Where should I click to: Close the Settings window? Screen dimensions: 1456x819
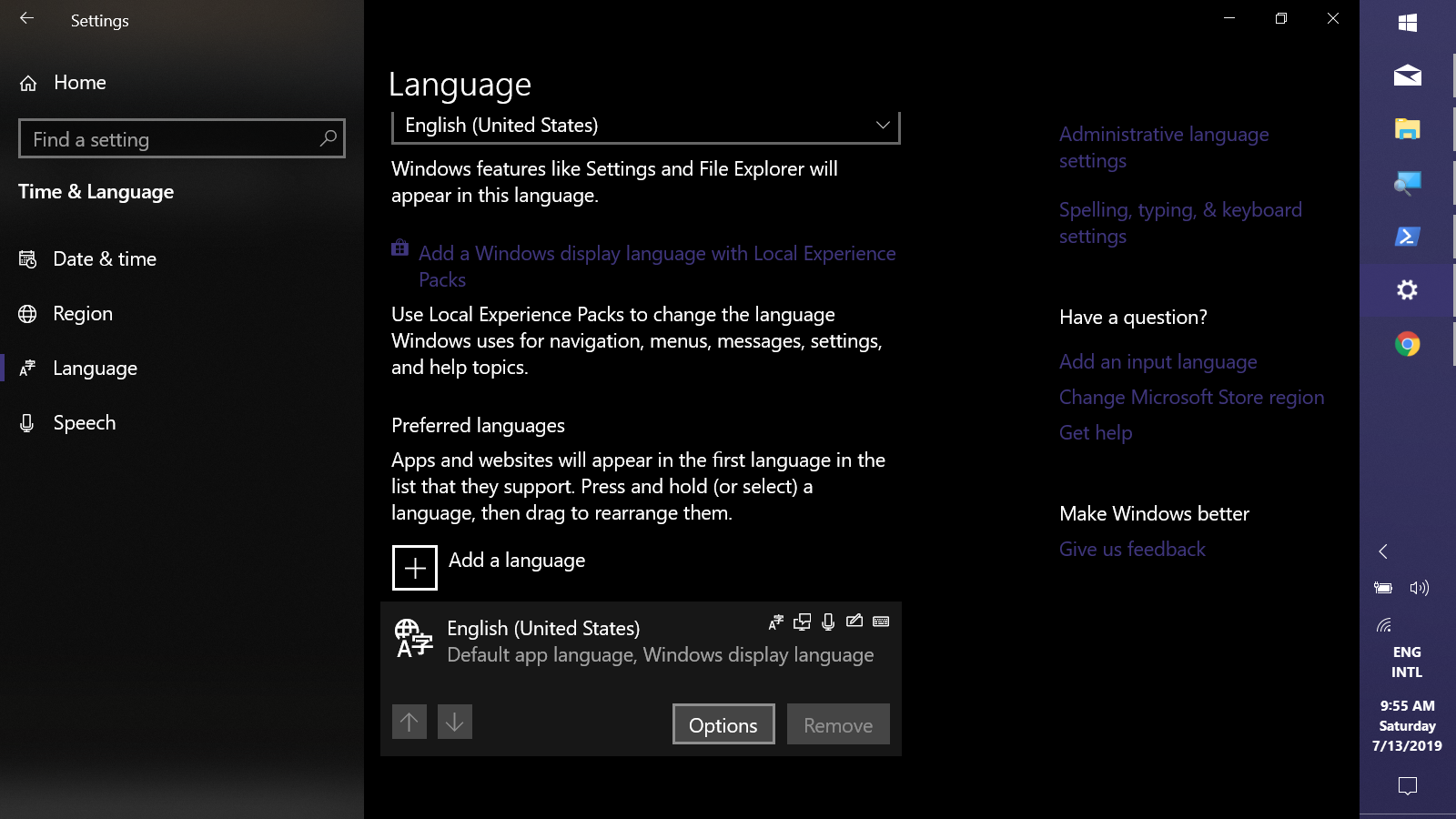[1333, 18]
